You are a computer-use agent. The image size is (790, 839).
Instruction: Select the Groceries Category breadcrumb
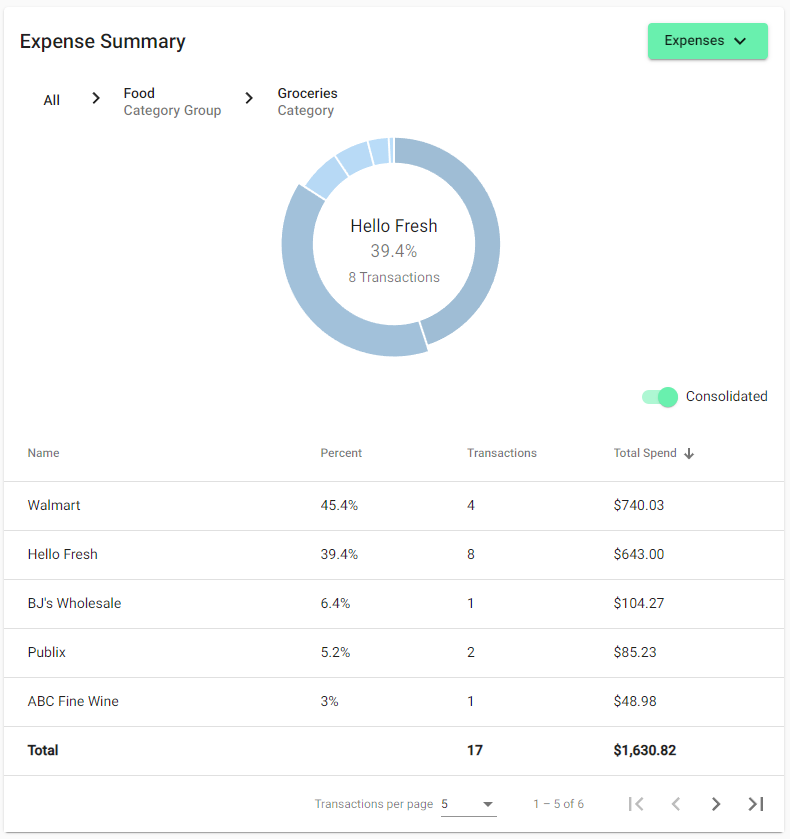(307, 100)
